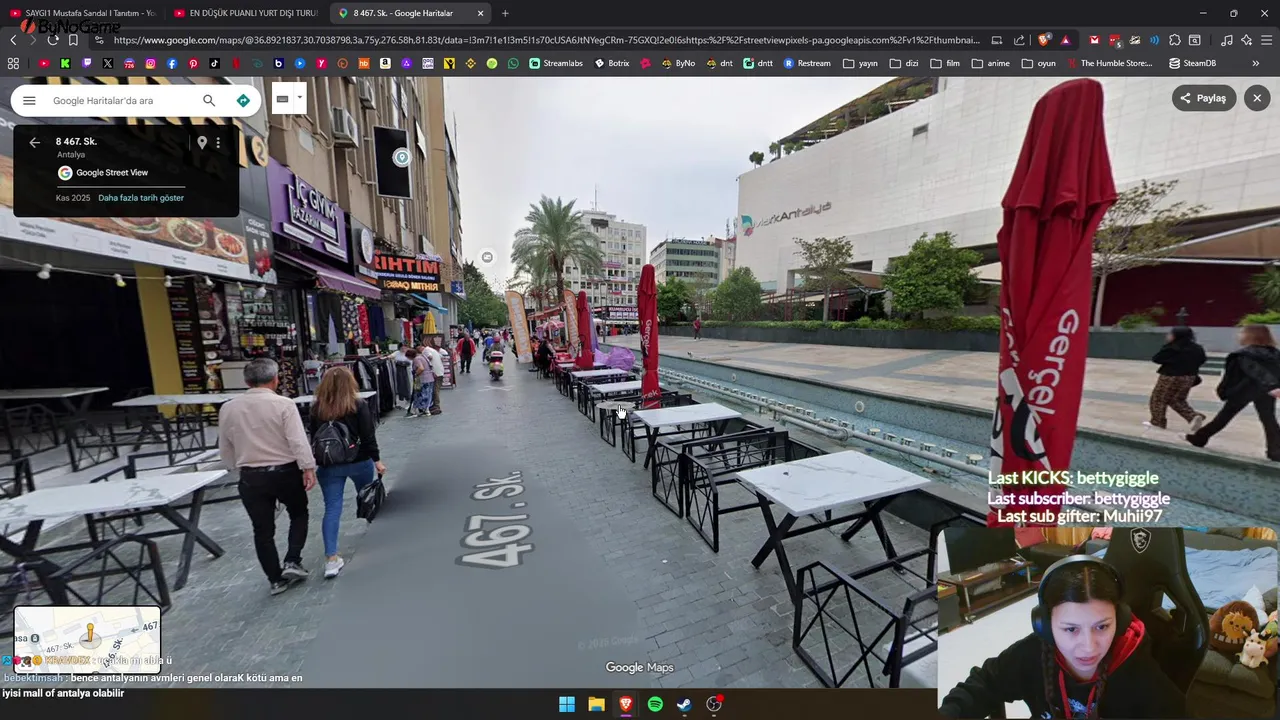
Task: Expand the anime bookmarks folder
Action: [x=990, y=63]
